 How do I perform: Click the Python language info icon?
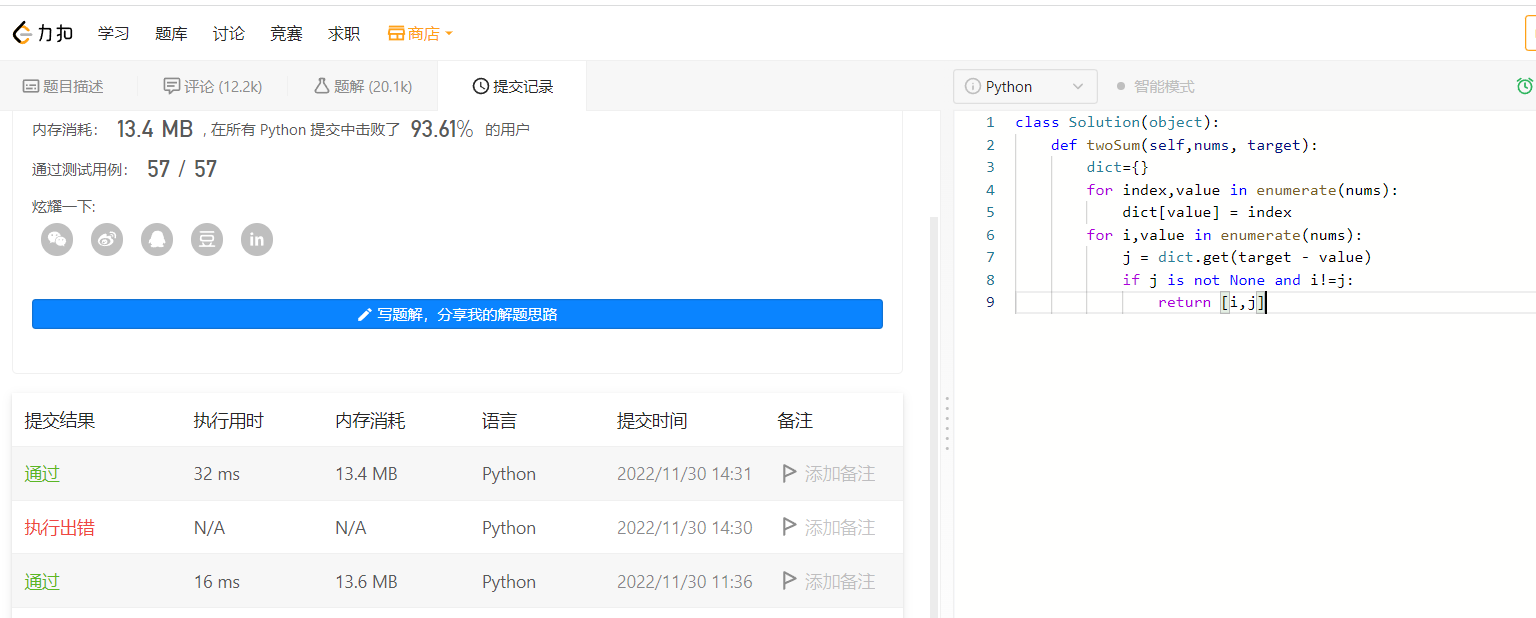(972, 87)
